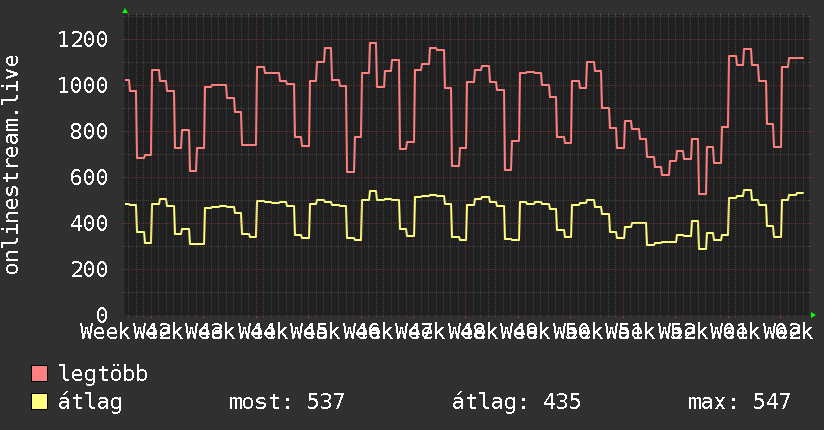Click the y-axis label 200
This screenshot has height=430, width=824.
[x=89, y=269]
